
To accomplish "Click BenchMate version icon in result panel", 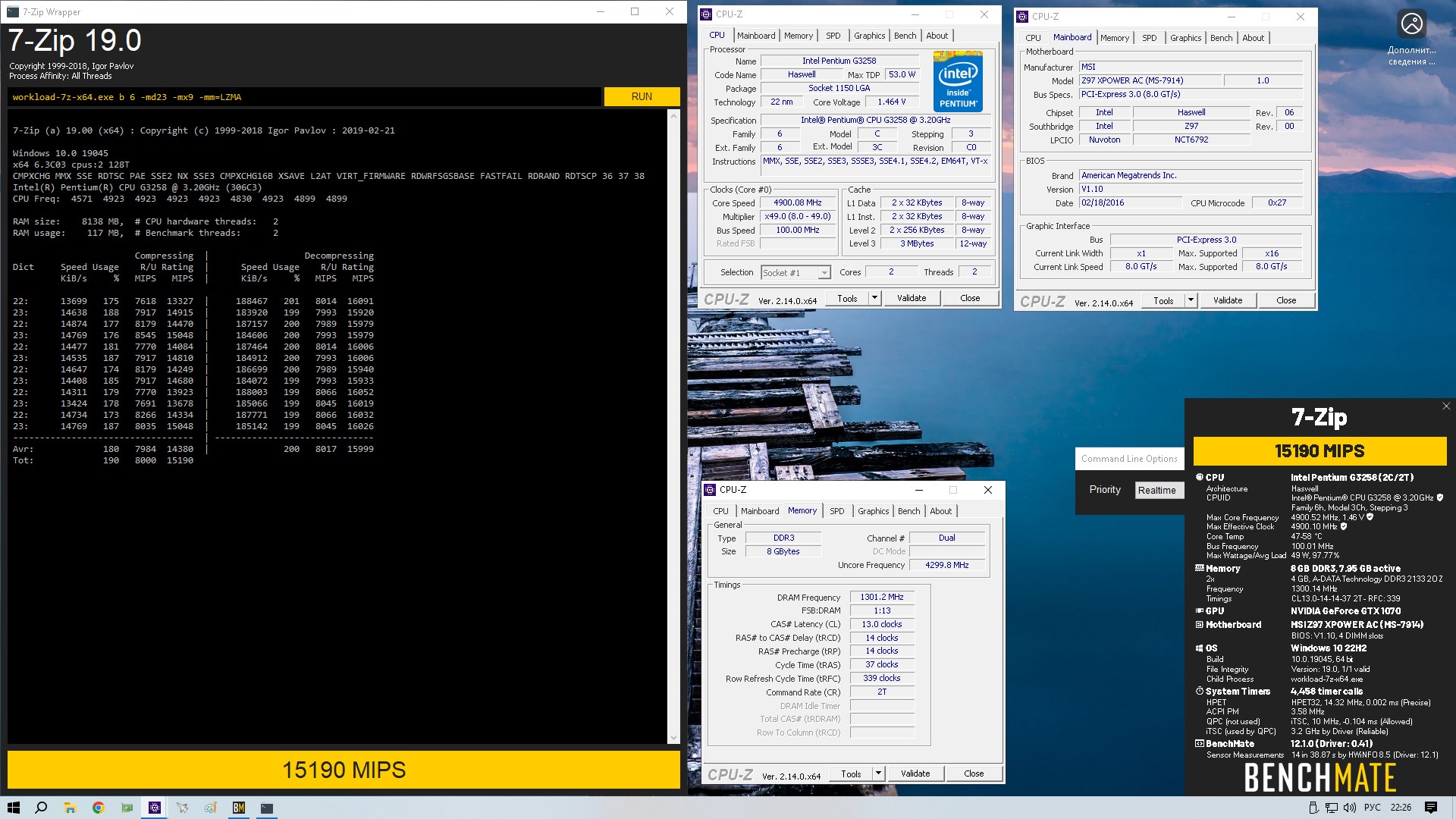I will pyautogui.click(x=1200, y=744).
